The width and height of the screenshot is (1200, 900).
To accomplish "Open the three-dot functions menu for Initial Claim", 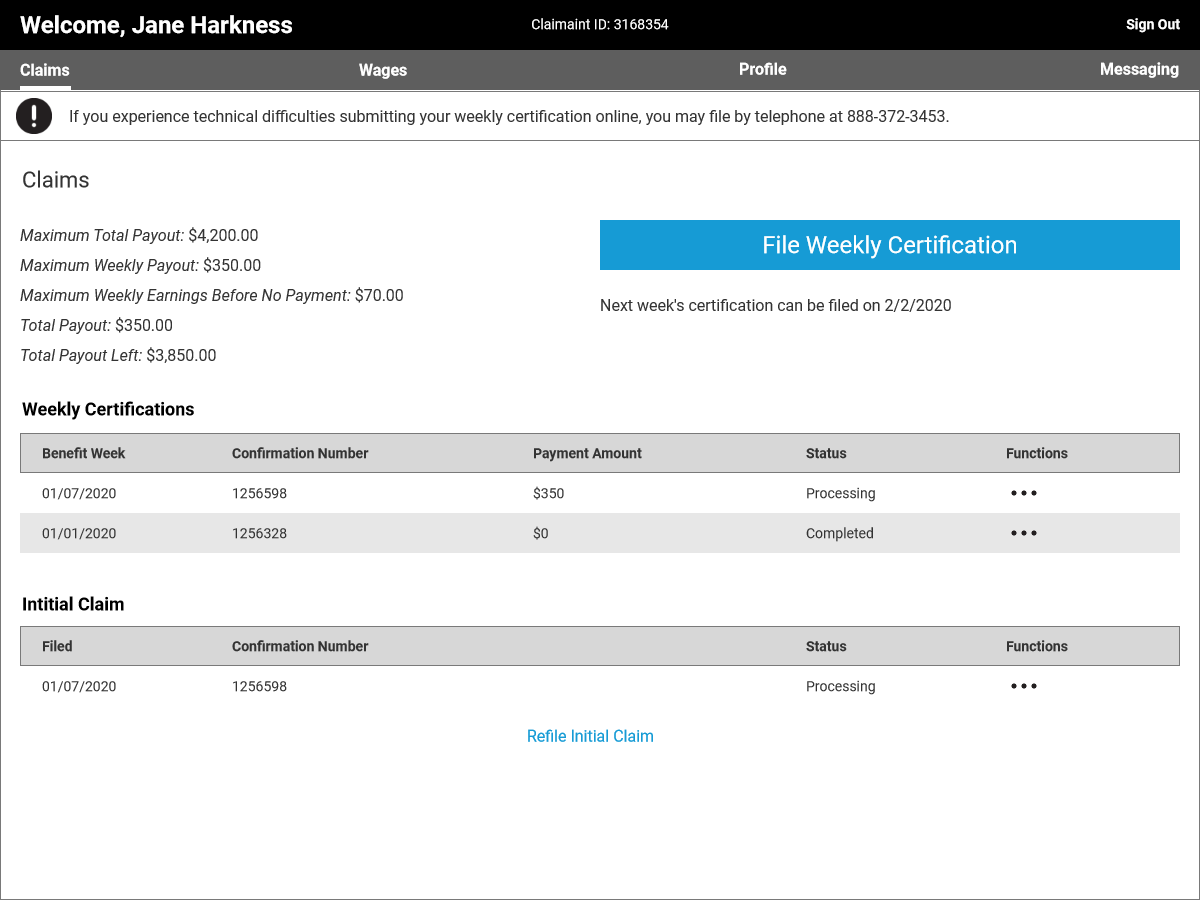I will point(1023,686).
